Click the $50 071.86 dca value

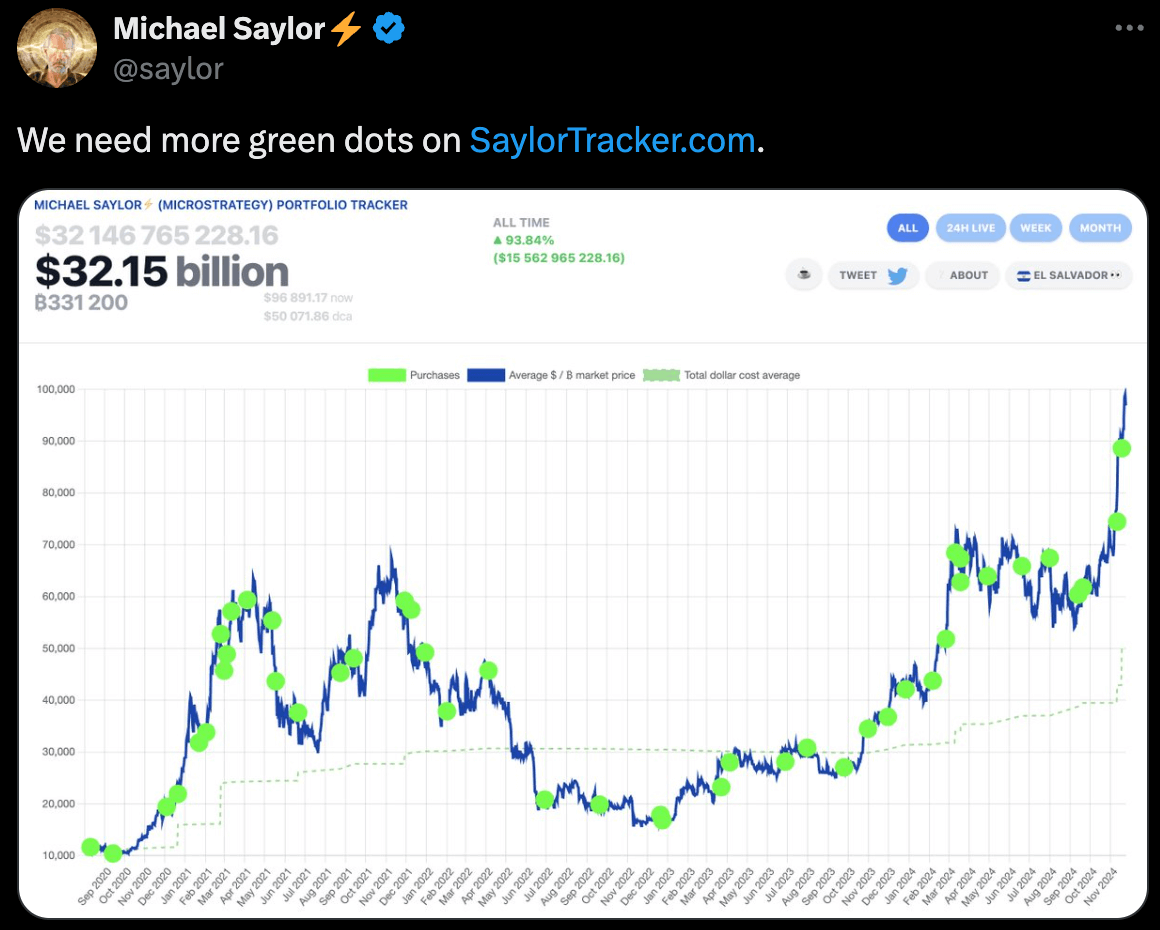tap(308, 316)
